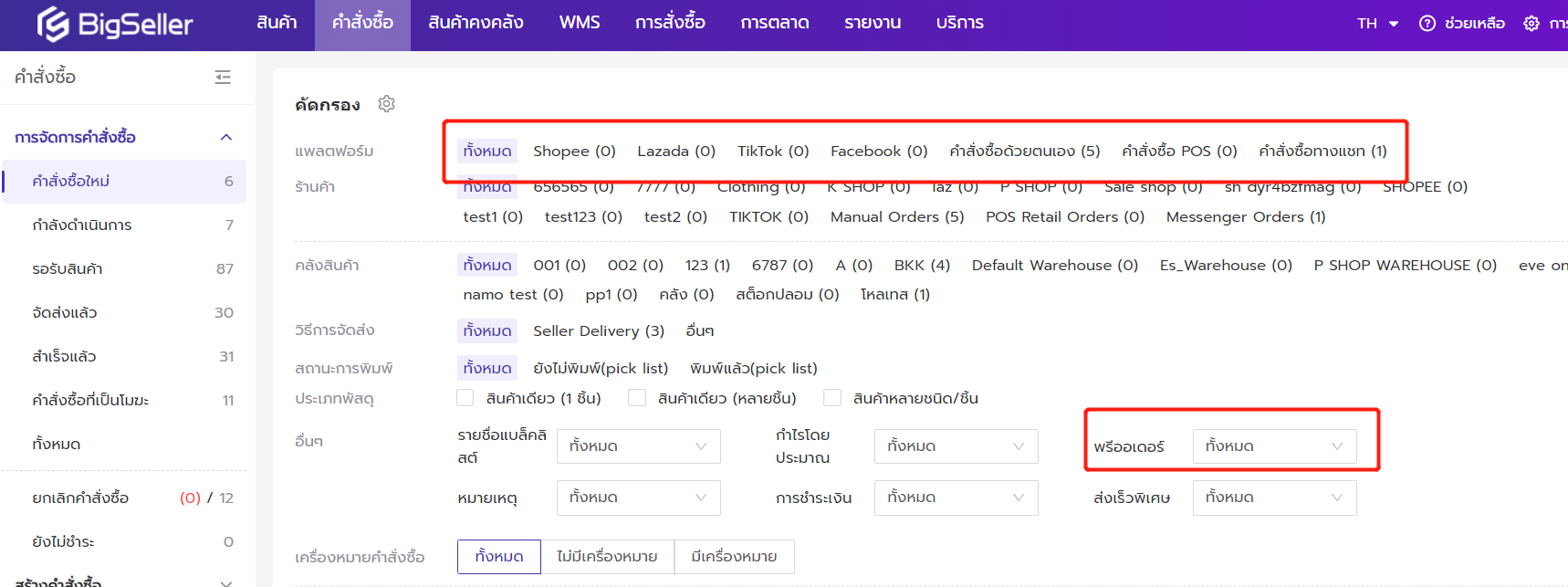Screen dimensions: 1568x587
Task: Click the BigSeller logo icon
Action: (x=53, y=24)
